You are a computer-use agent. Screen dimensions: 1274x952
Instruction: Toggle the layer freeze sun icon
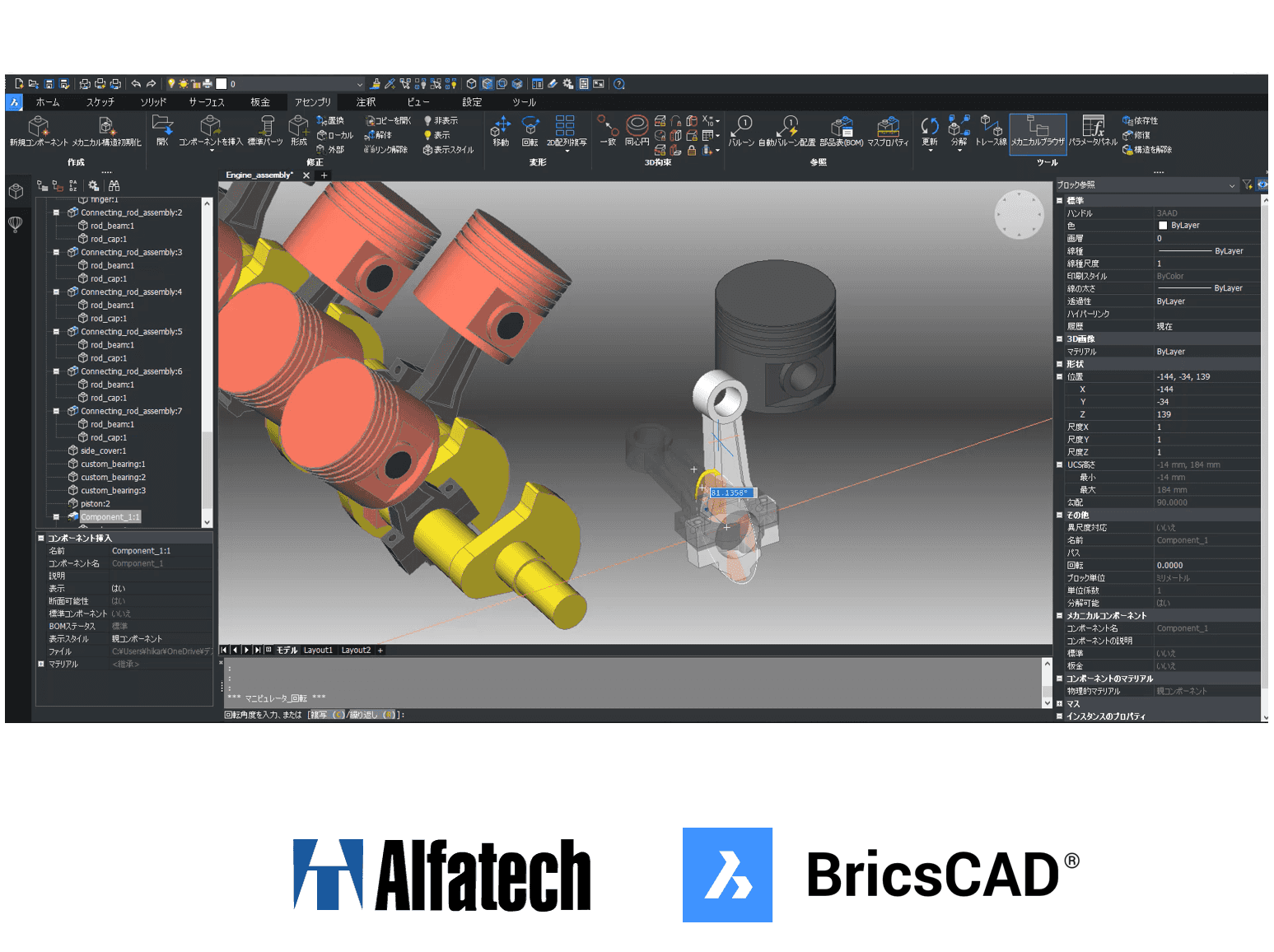pos(184,84)
